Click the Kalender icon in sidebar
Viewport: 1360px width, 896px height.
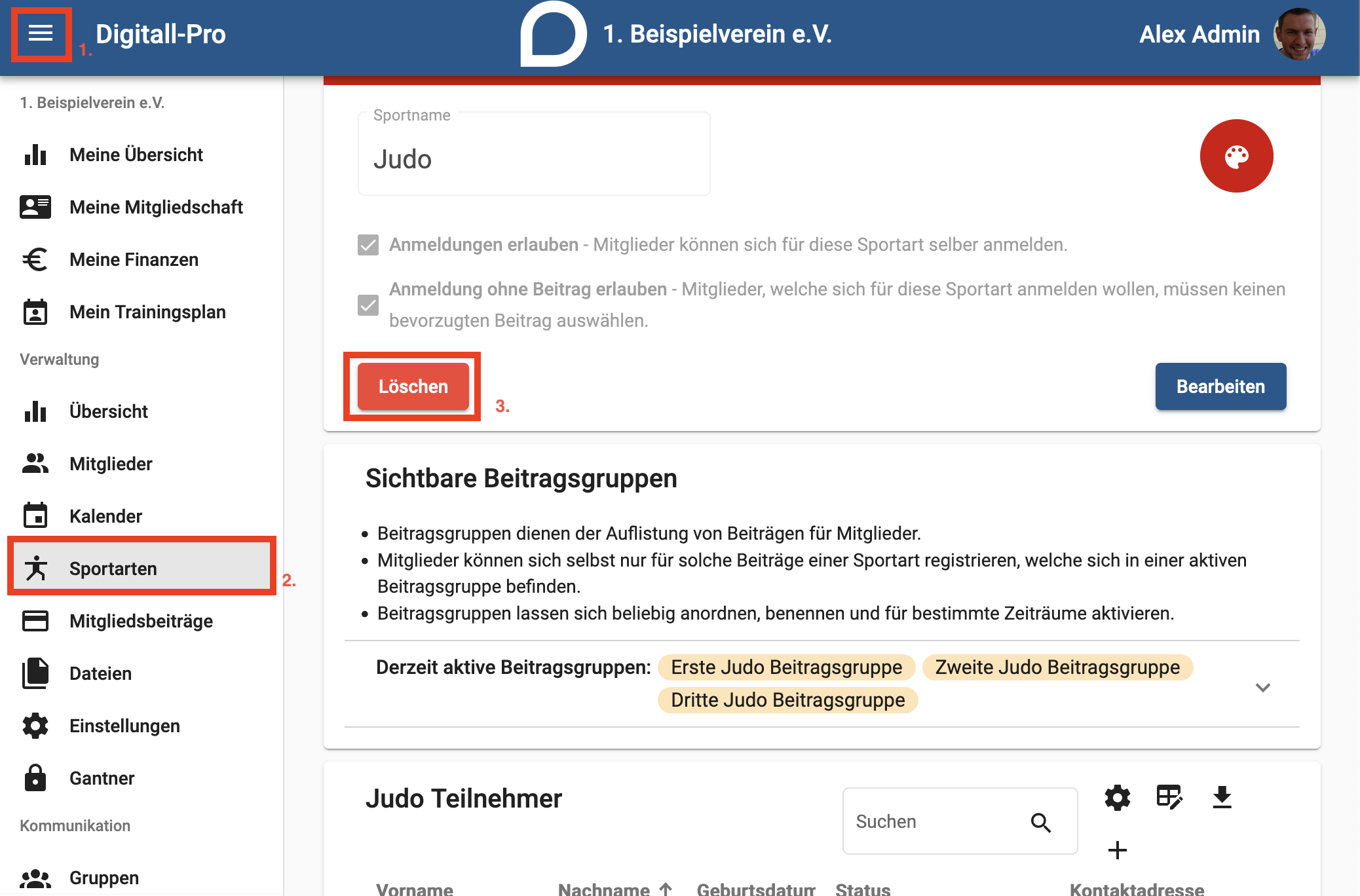coord(35,516)
